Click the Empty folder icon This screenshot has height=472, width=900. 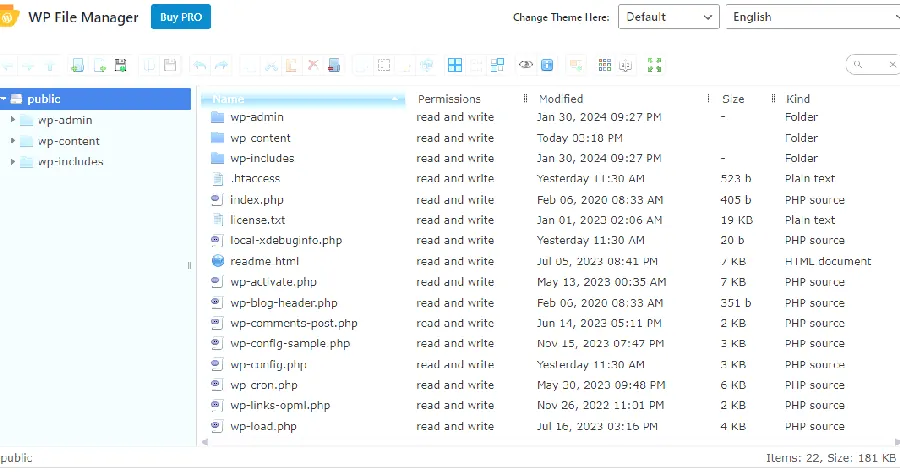(x=334, y=65)
